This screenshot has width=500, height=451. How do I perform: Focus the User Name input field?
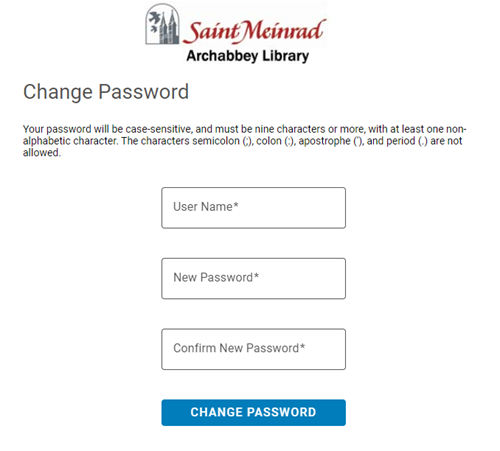click(x=254, y=208)
